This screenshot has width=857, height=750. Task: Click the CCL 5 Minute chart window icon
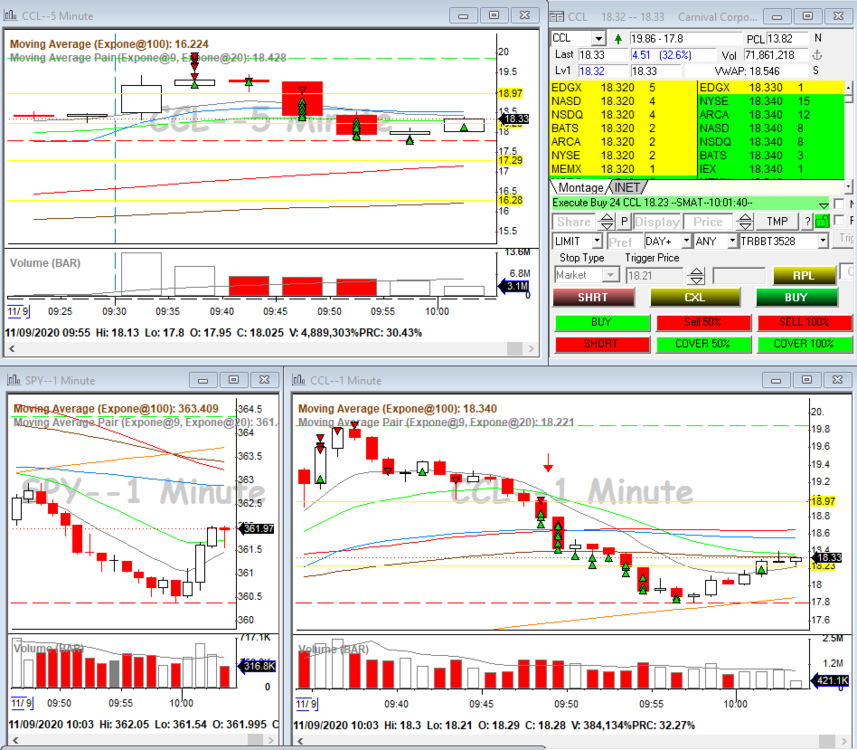[x=12, y=15]
